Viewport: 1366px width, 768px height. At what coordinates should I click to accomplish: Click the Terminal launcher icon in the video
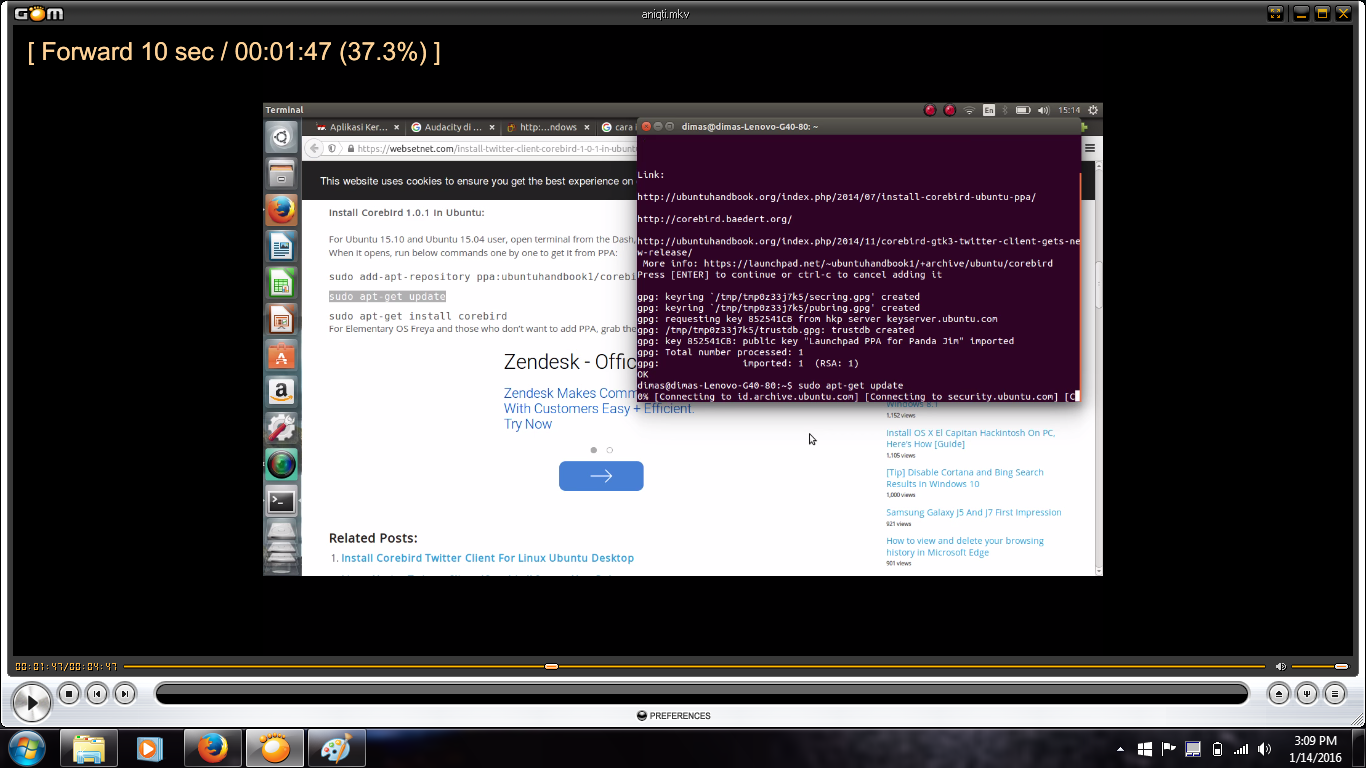coord(282,502)
